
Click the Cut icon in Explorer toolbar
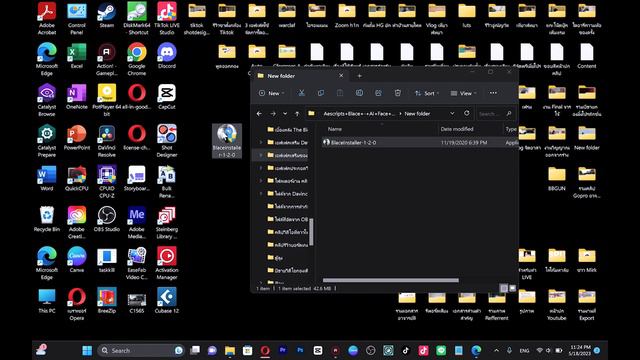[301, 93]
